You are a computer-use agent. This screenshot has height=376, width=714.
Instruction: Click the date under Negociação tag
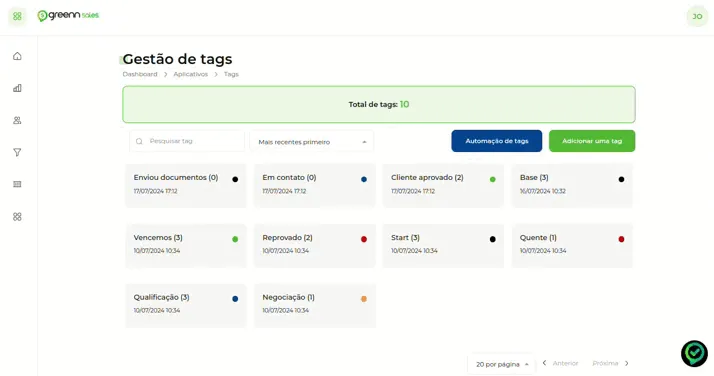coord(286,310)
